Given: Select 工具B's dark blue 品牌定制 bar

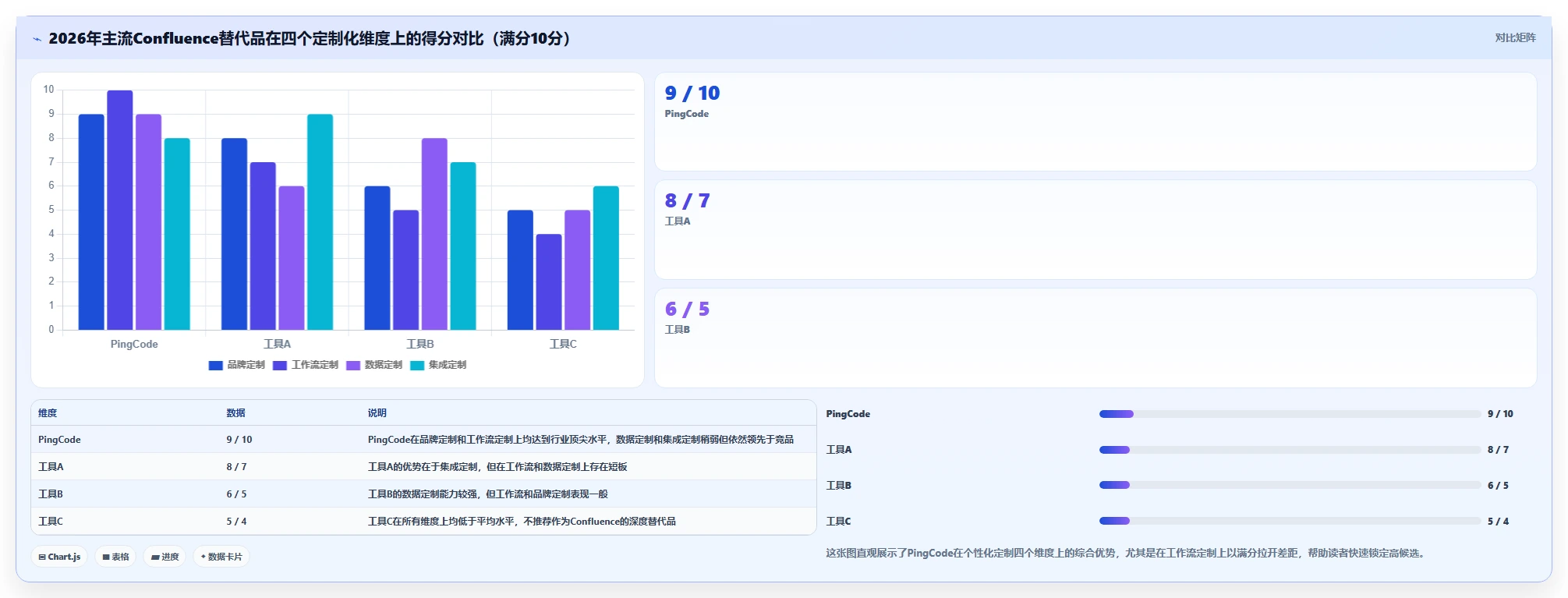Looking at the screenshot, I should pyautogui.click(x=377, y=258).
